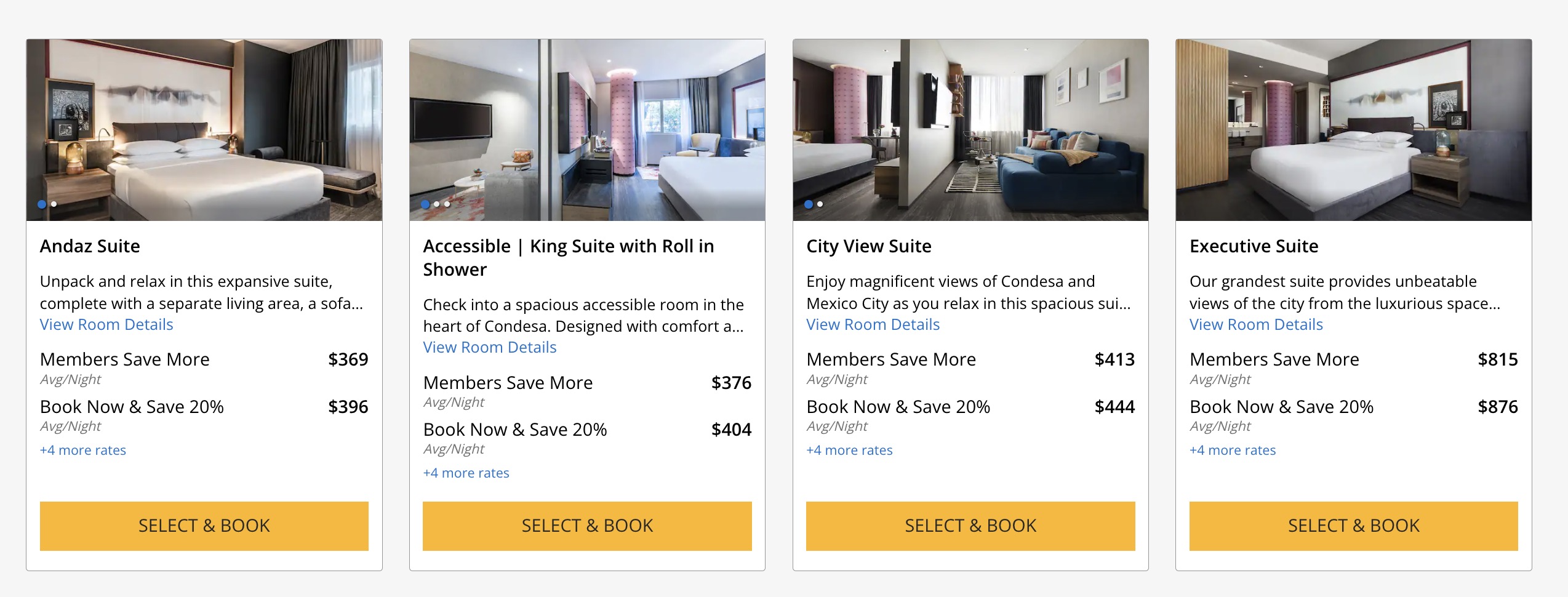
Task: Click the Andaz Suite SELECT & BOOK button
Action: coord(204,526)
